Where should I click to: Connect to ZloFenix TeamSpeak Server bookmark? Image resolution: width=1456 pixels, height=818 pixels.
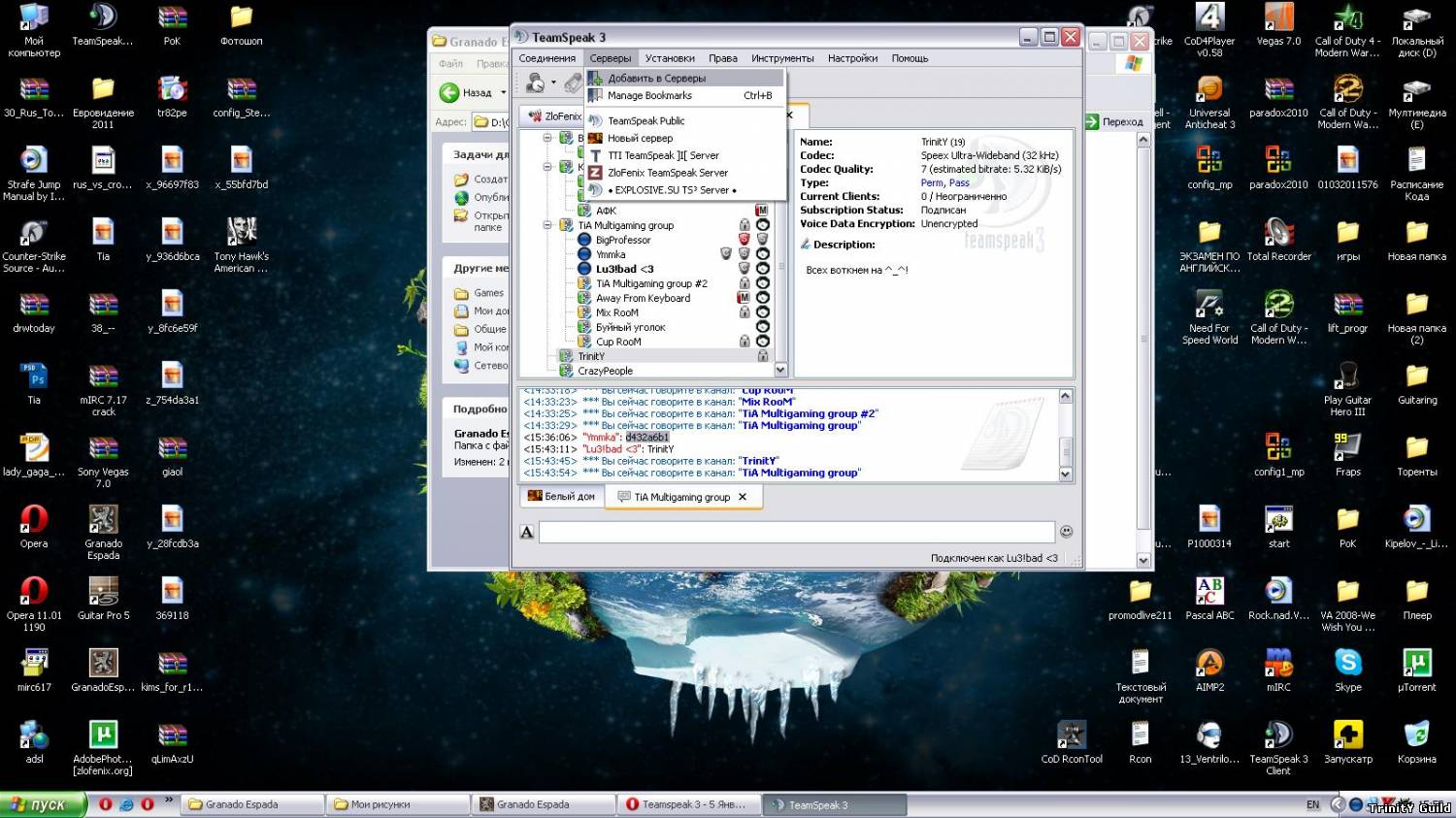coord(667,173)
